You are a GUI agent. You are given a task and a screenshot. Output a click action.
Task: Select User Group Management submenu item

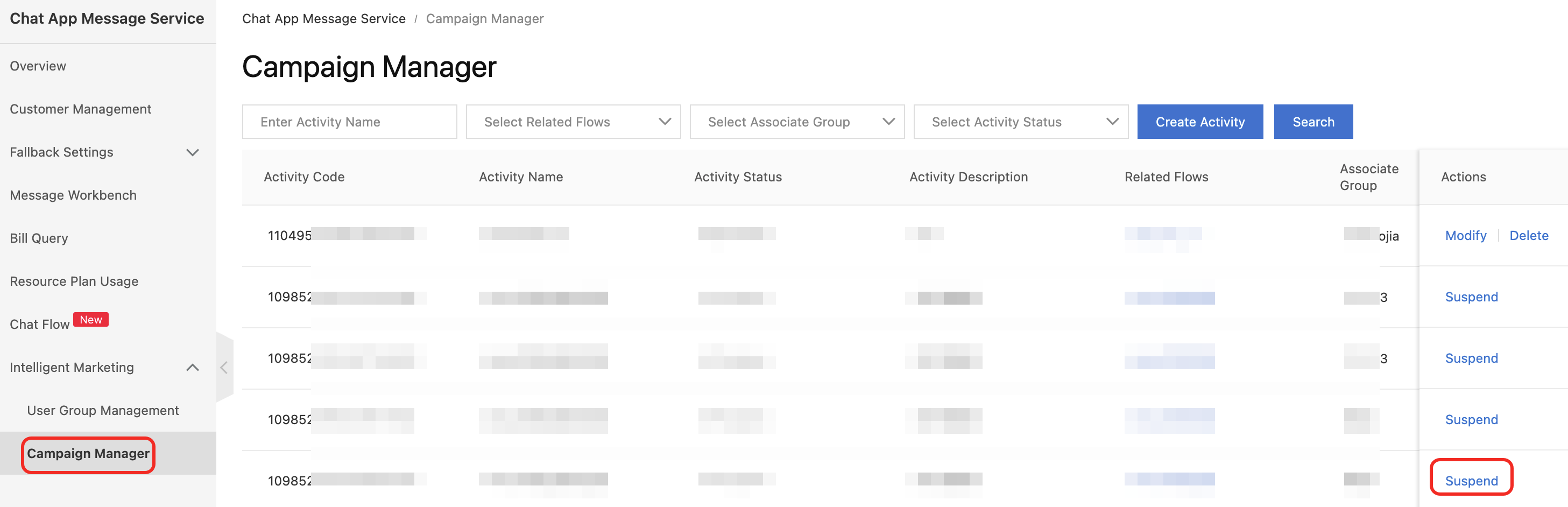pyautogui.click(x=103, y=410)
